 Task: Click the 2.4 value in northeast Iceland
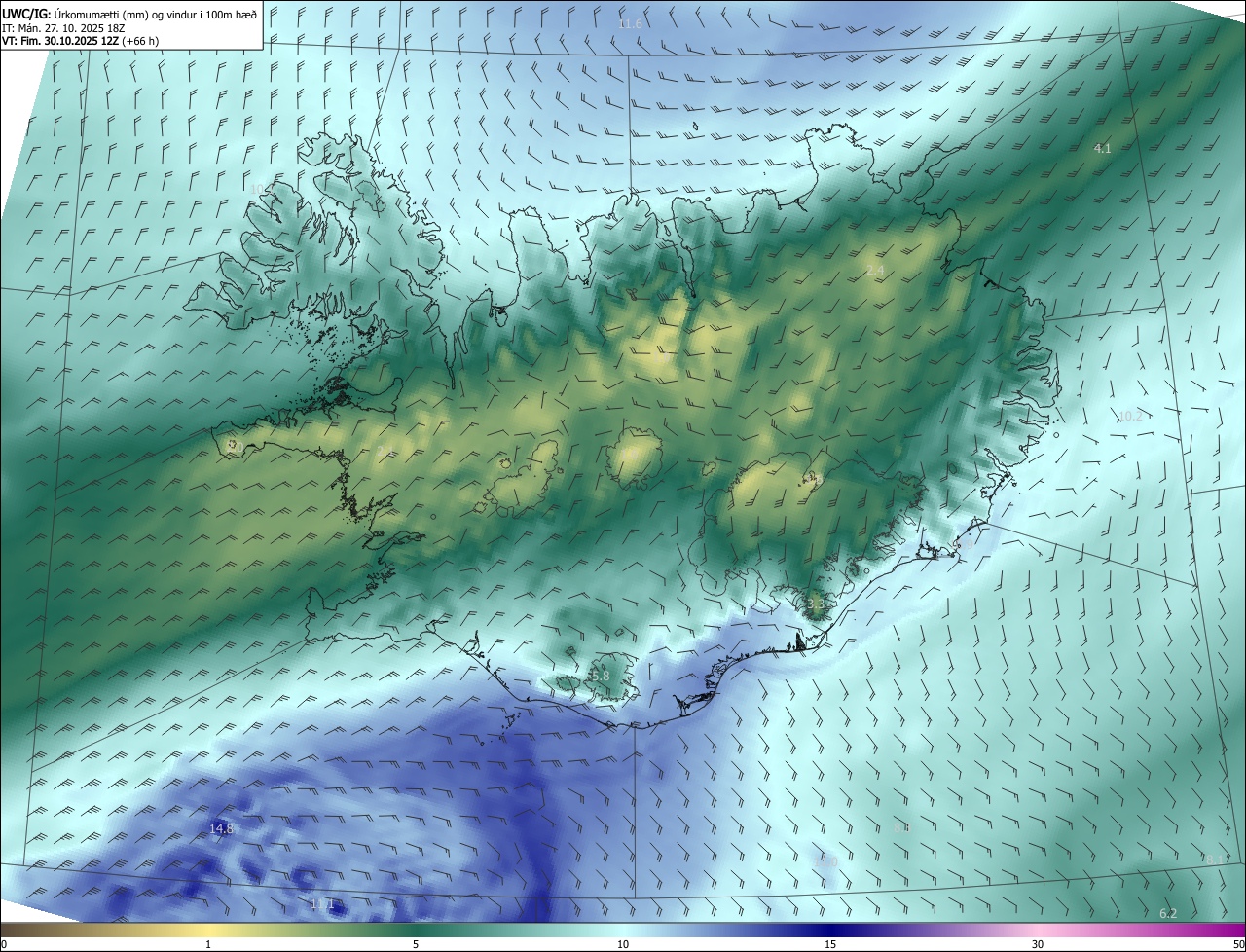pyautogui.click(x=875, y=270)
